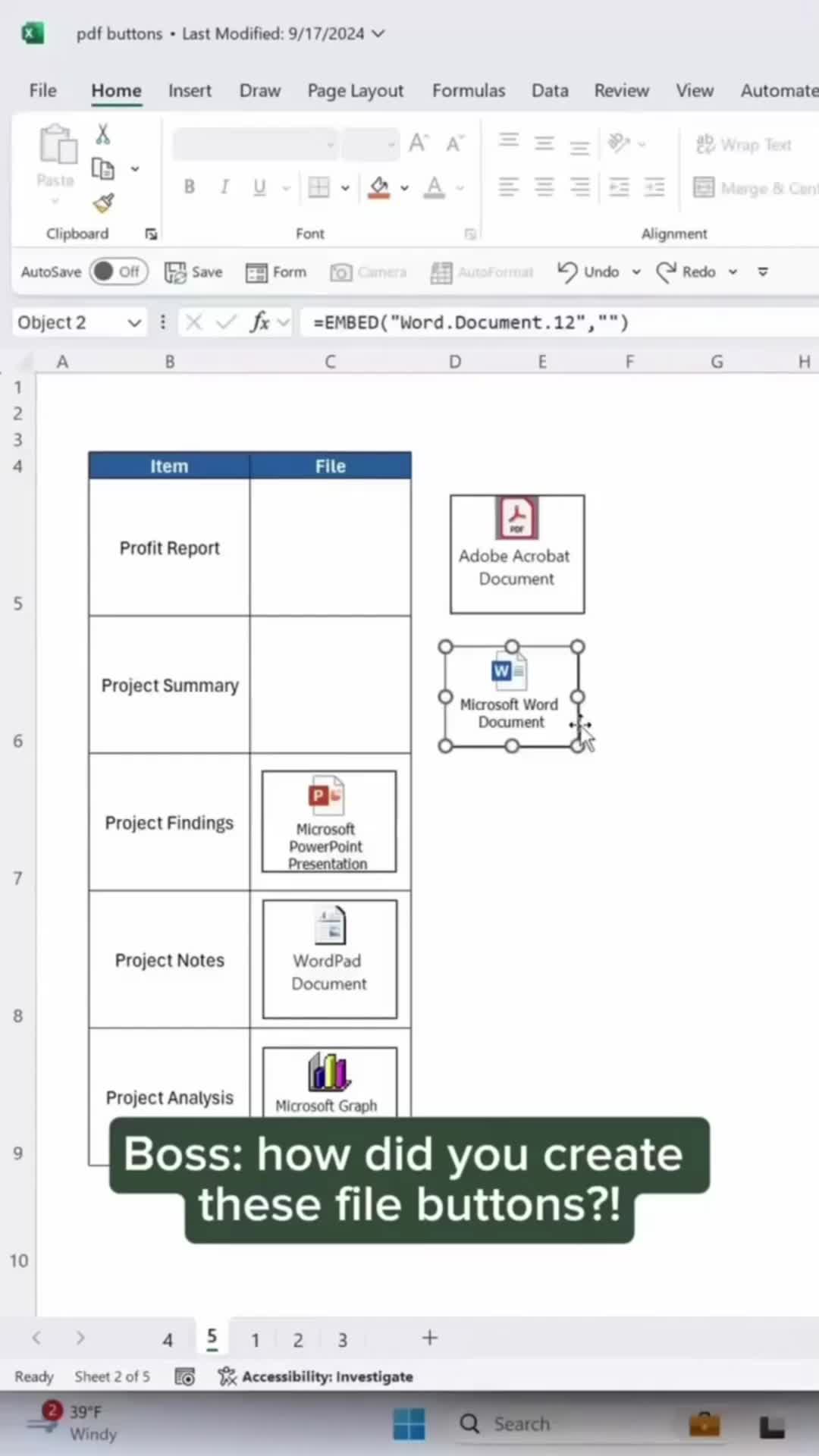Open the Fill Color dropdown arrow
Viewport: 819px width, 1456px height.
[x=405, y=188]
